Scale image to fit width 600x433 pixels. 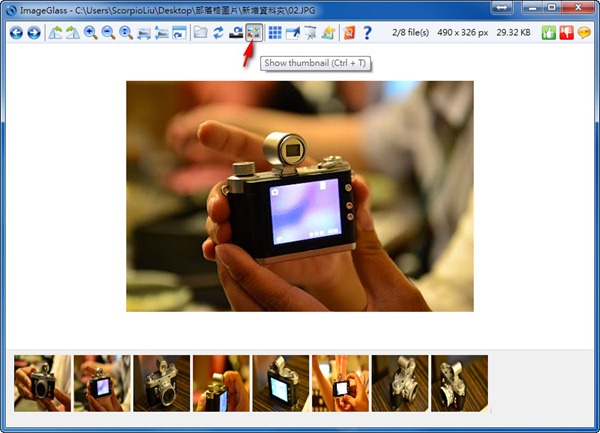tap(144, 33)
